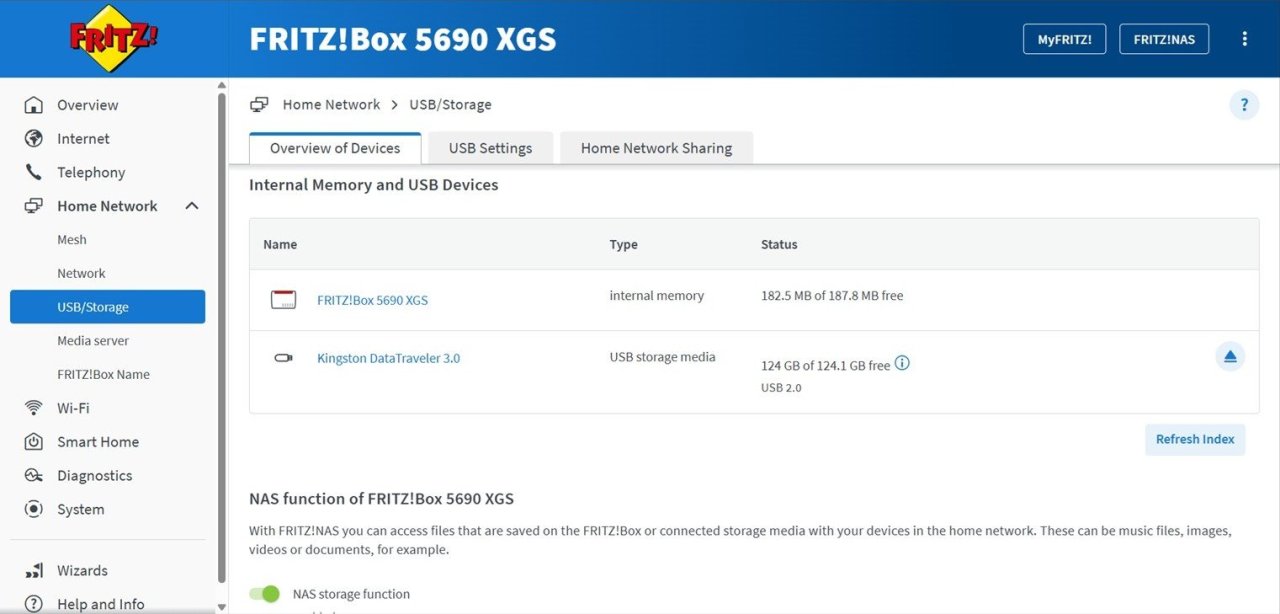This screenshot has width=1280, height=614.
Task: Open the three-dot menu in header
Action: pyautogui.click(x=1245, y=39)
